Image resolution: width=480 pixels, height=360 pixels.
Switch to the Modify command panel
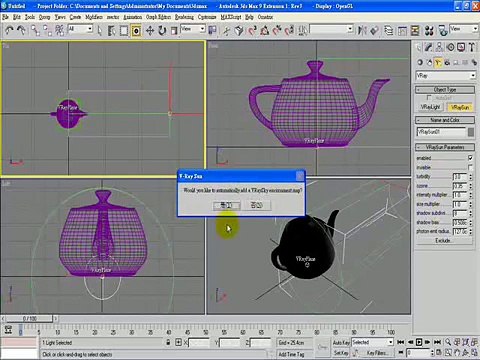429,47
